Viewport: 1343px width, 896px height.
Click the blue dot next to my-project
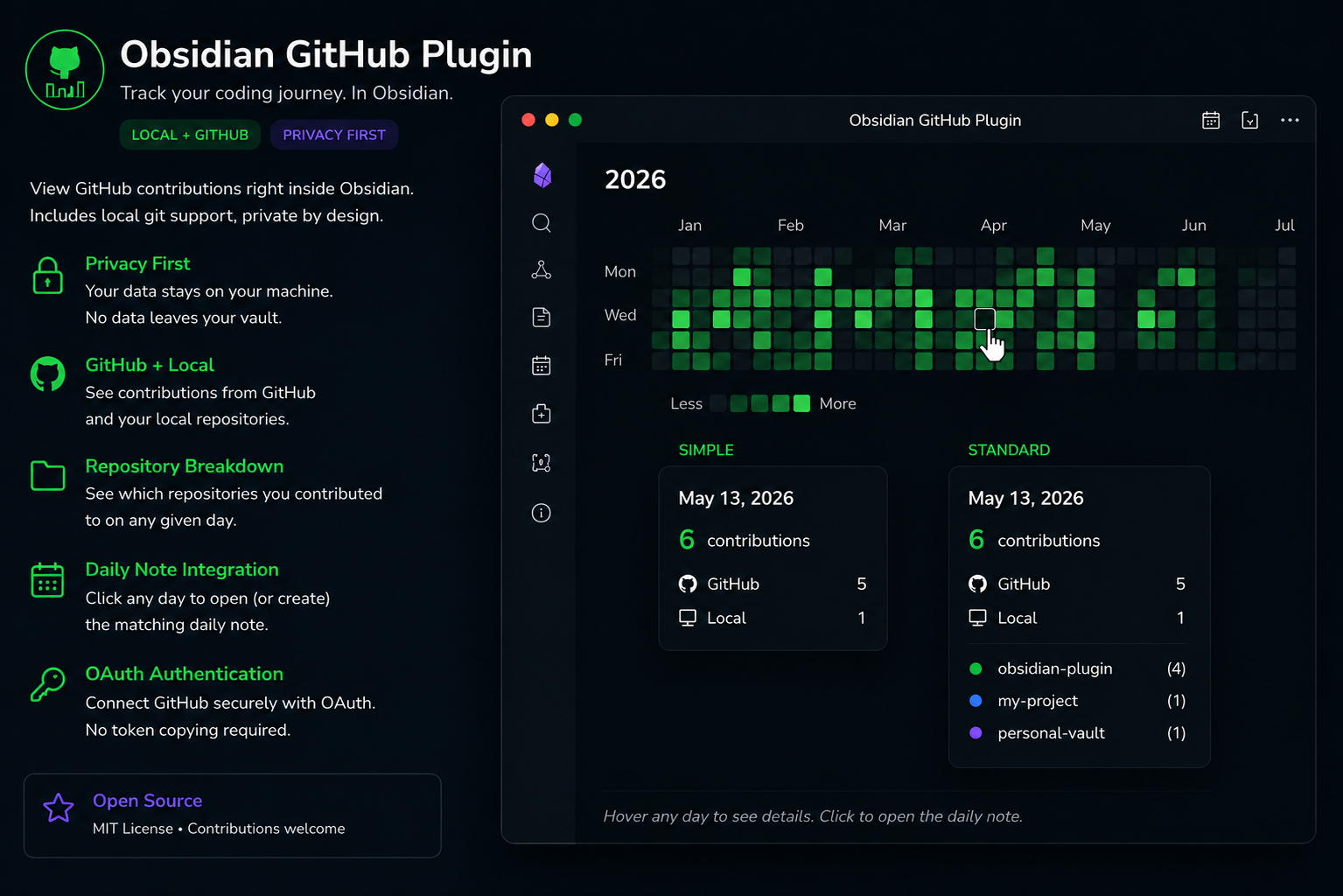tap(976, 700)
